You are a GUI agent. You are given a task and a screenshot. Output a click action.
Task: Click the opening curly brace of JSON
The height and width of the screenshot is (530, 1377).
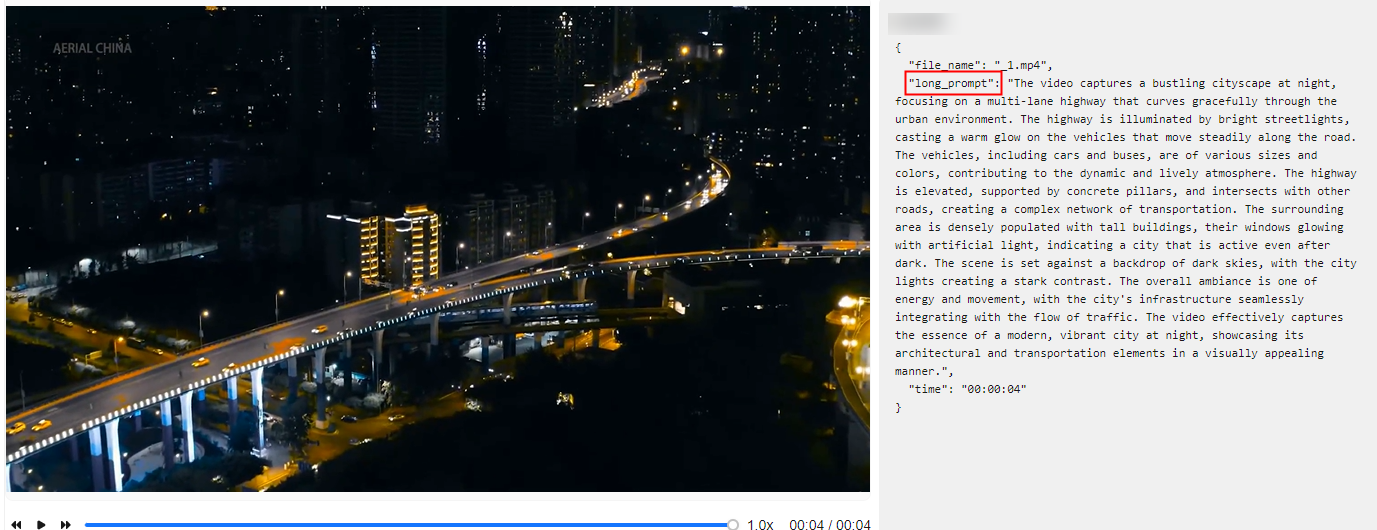click(898, 47)
